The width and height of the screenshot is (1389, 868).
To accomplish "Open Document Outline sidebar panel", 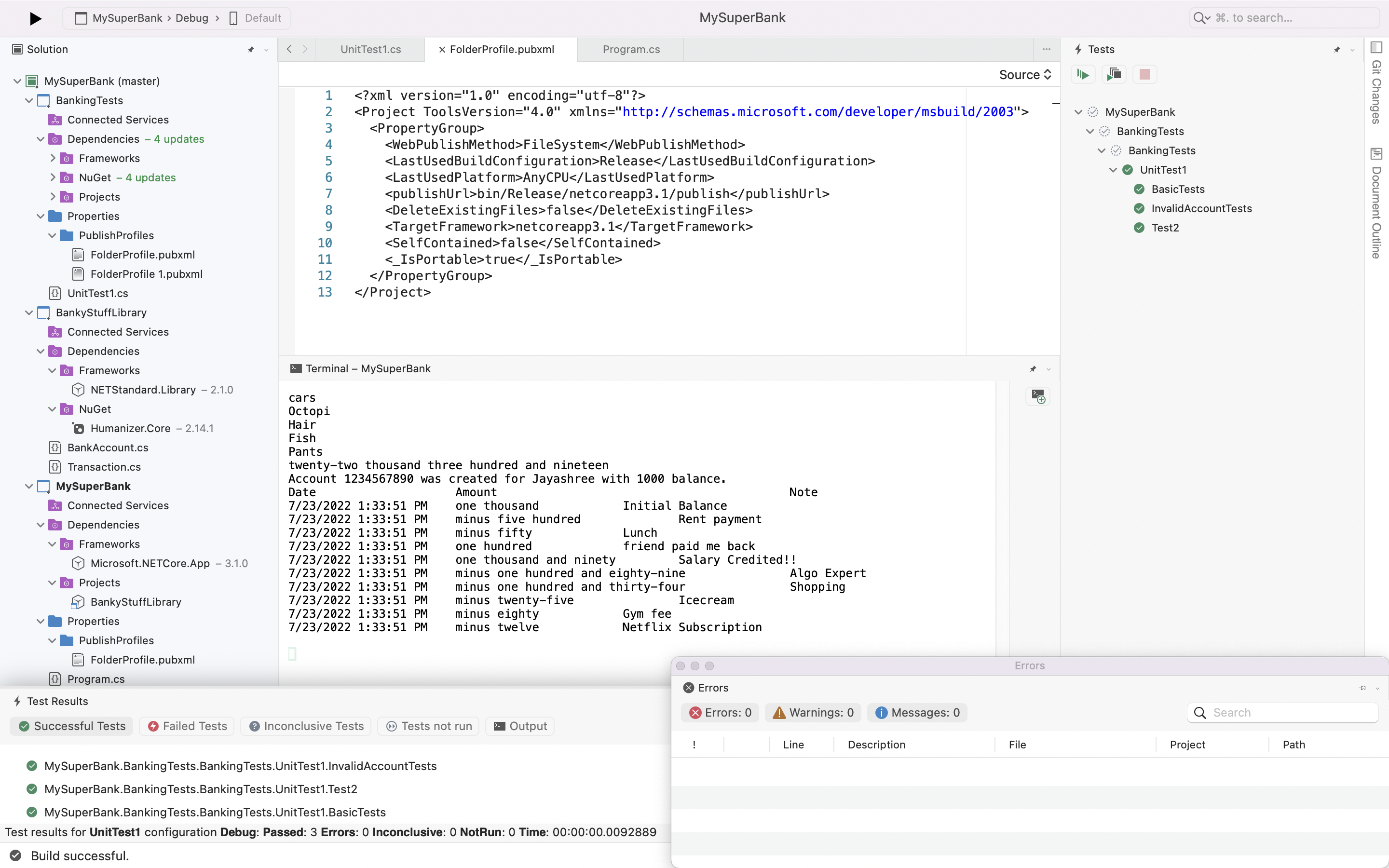I will [x=1376, y=204].
